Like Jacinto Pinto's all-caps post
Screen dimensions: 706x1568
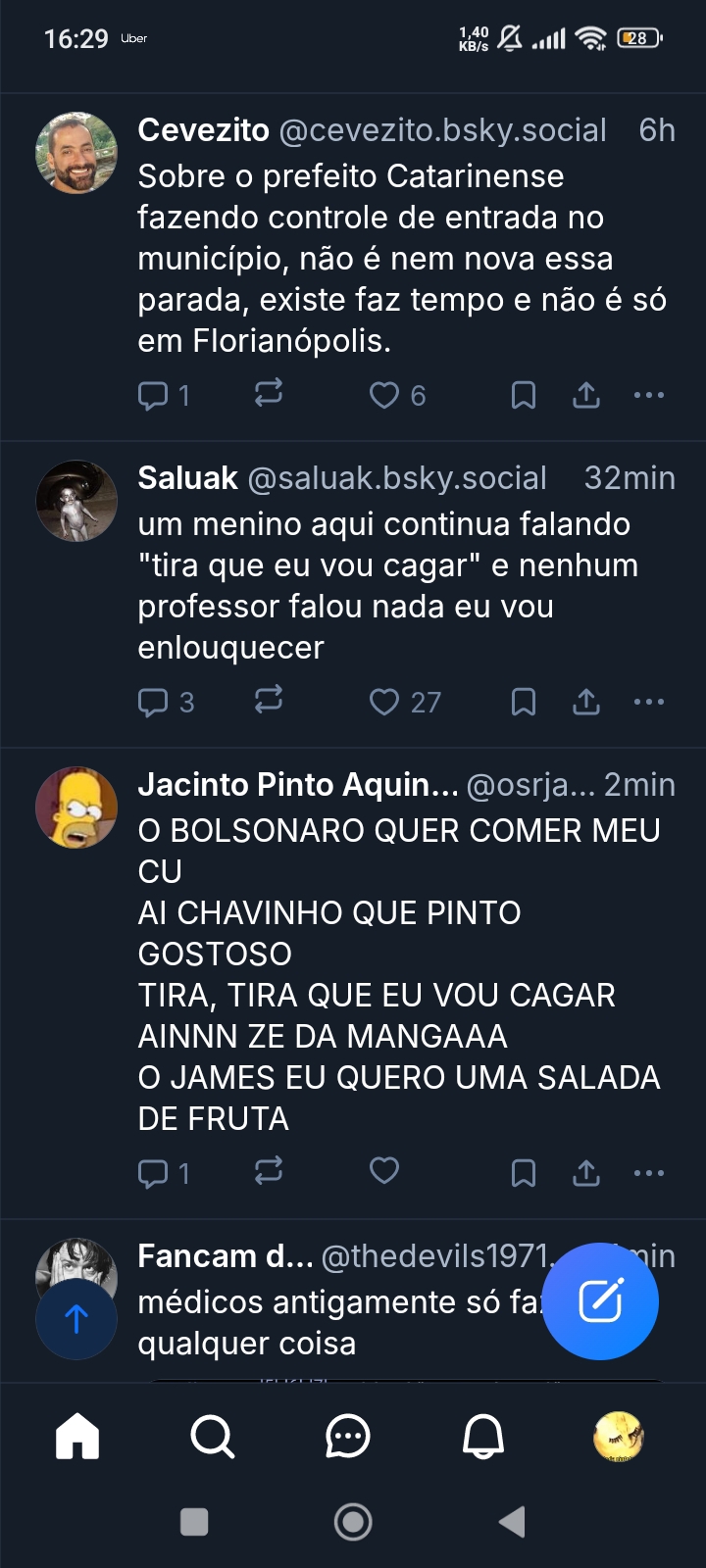383,1171
